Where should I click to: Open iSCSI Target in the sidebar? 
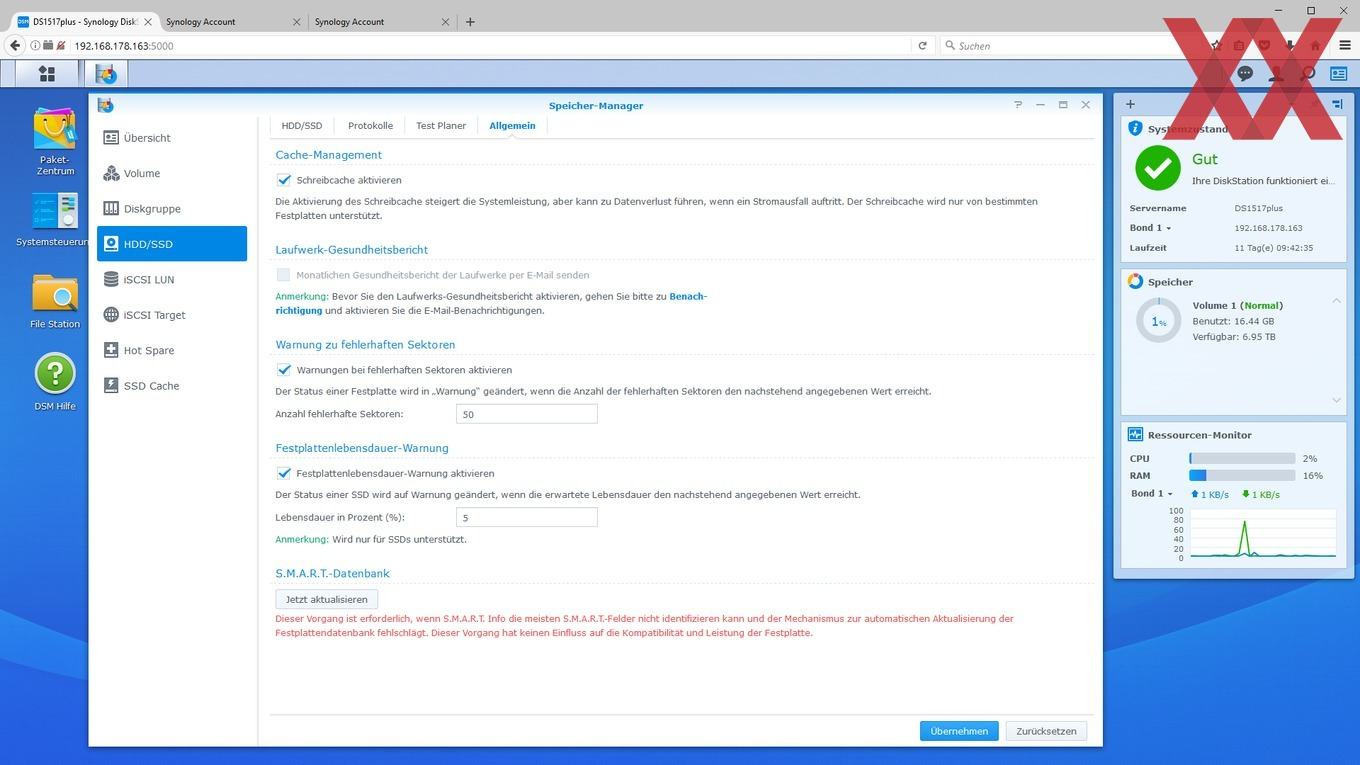click(172, 315)
